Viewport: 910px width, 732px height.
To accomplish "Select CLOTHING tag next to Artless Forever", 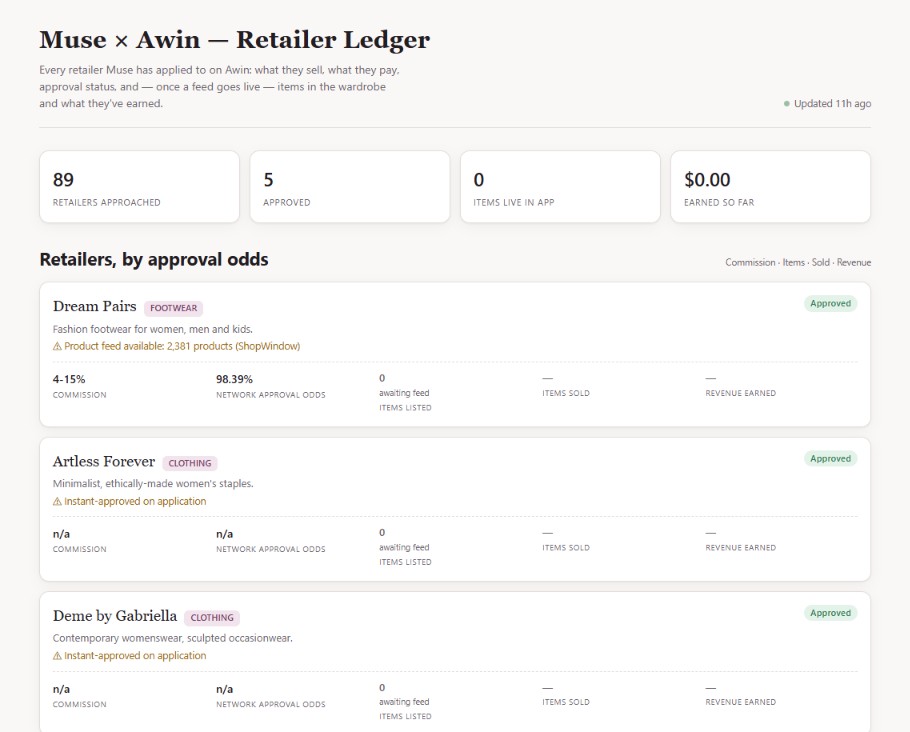I will click(190, 463).
